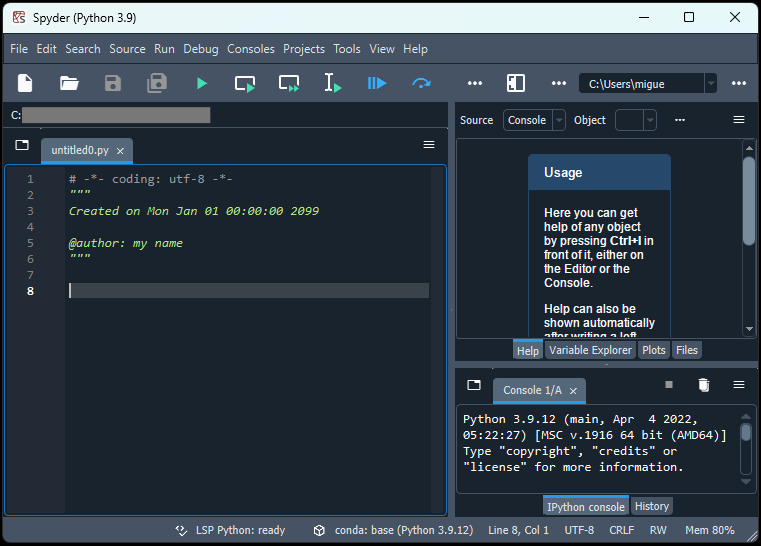Save all files with the toolbar icon
The width and height of the screenshot is (761, 546).
[157, 83]
